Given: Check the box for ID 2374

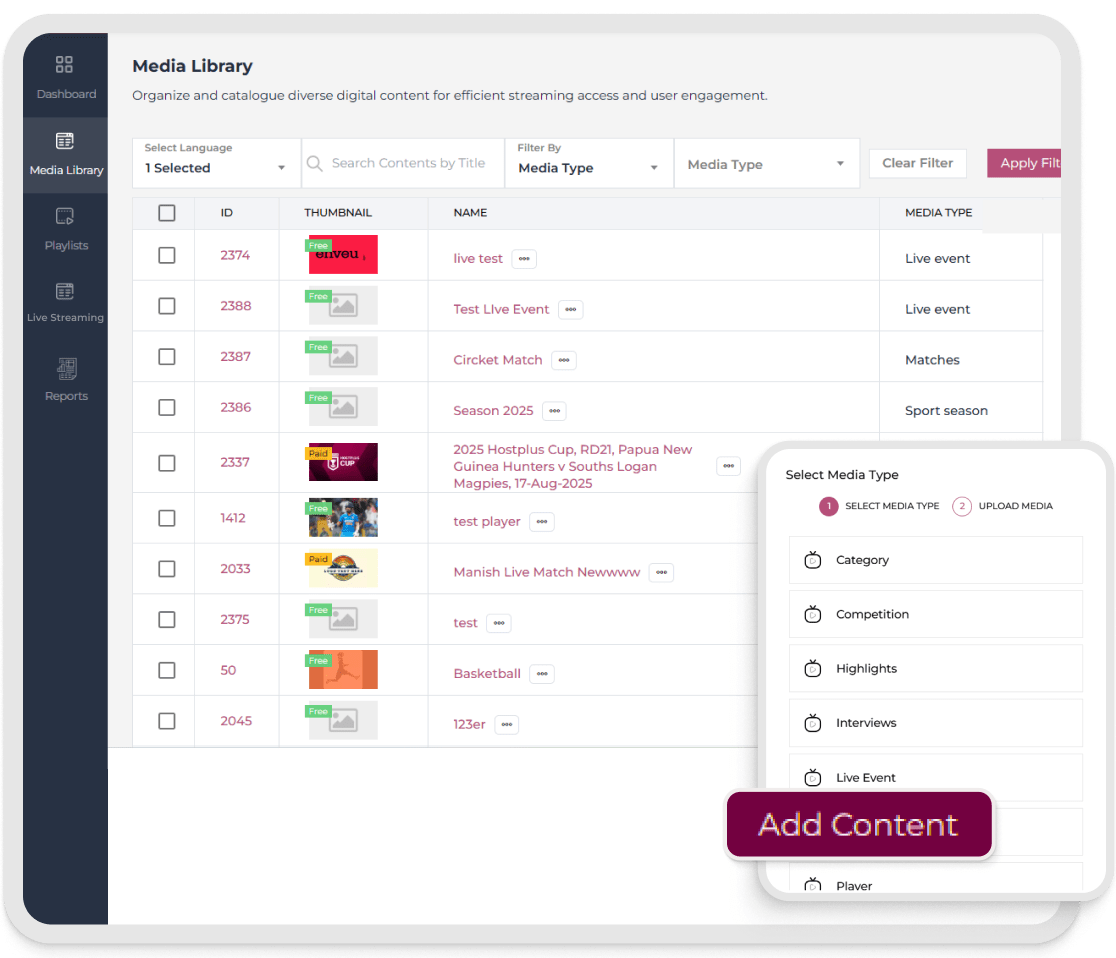Looking at the screenshot, I should click(167, 256).
